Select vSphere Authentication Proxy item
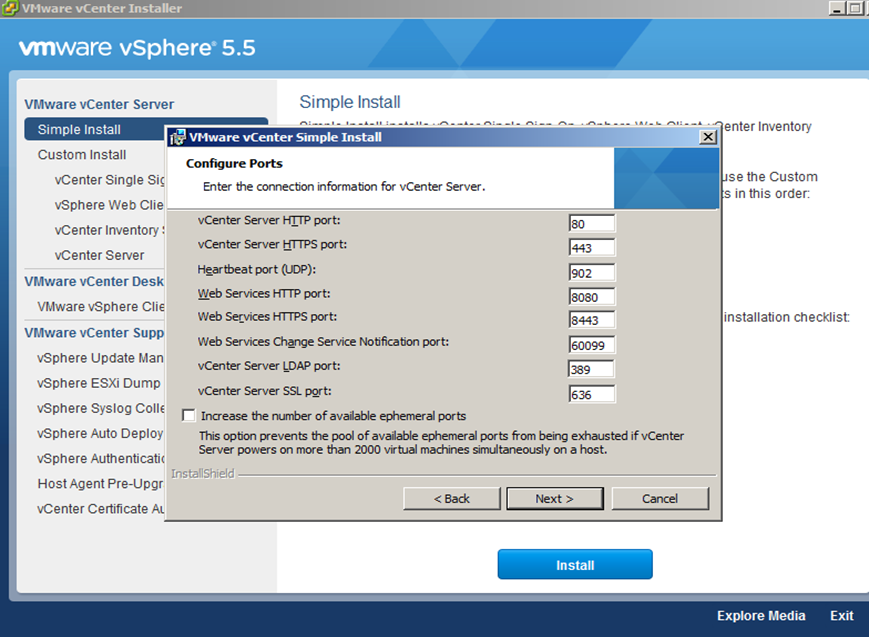The height and width of the screenshot is (637, 869). 101,458
